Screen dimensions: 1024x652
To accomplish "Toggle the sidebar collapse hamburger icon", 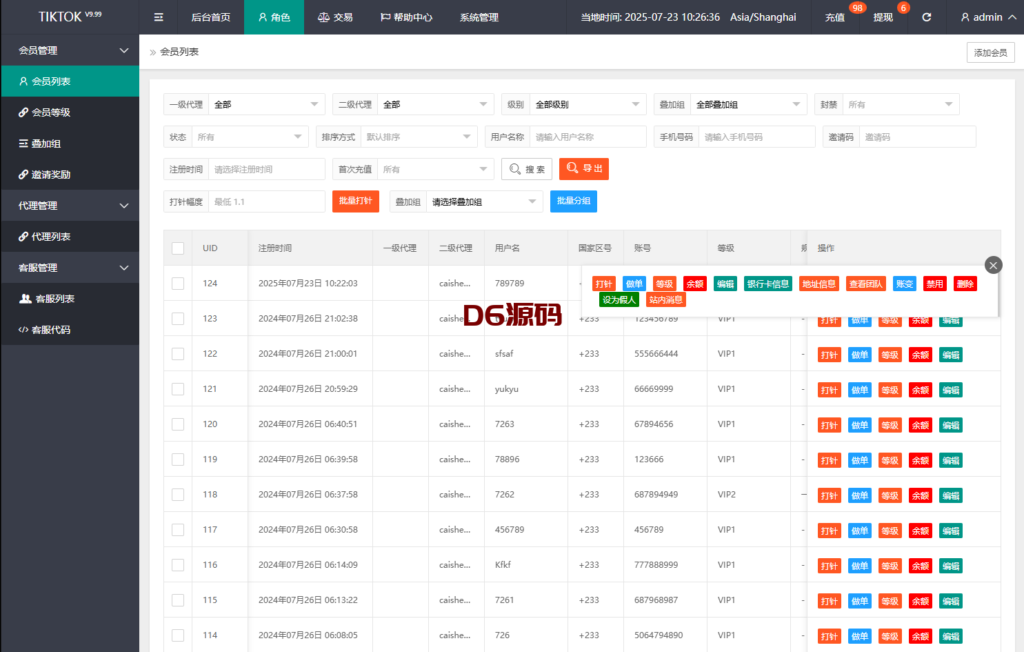I will click(x=159, y=17).
